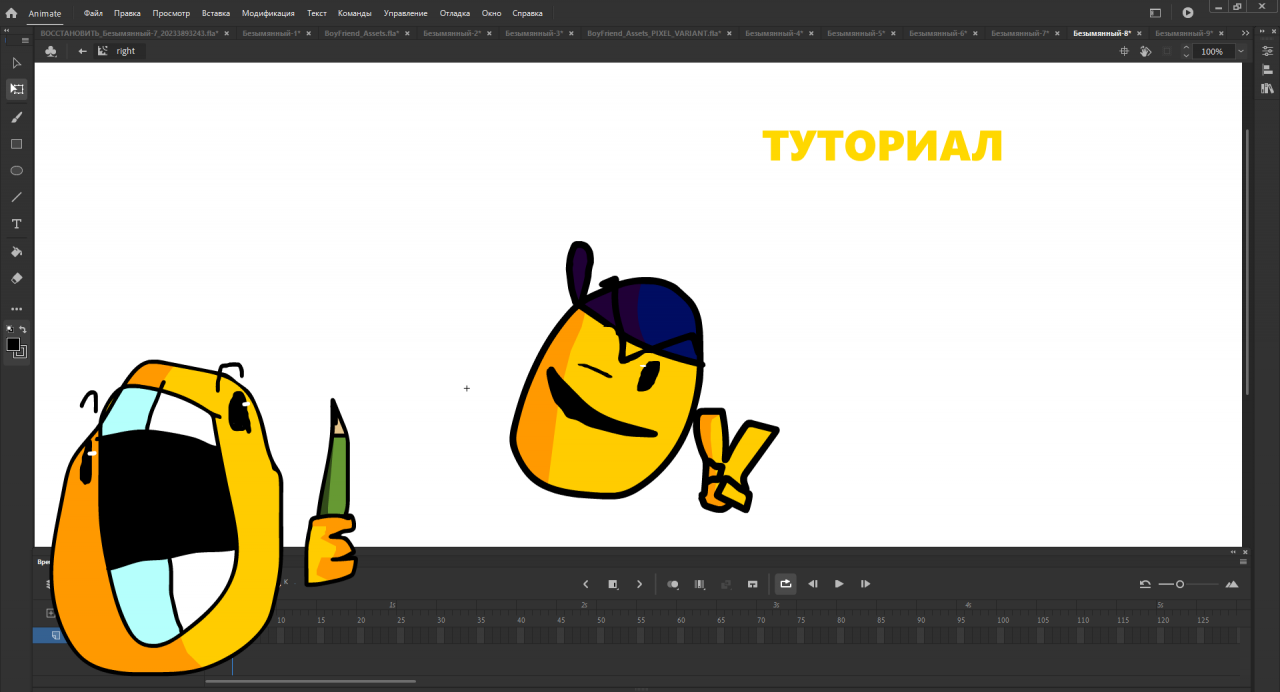Expand the hidden document tabs overflow
The image size is (1280, 692).
(x=1245, y=33)
